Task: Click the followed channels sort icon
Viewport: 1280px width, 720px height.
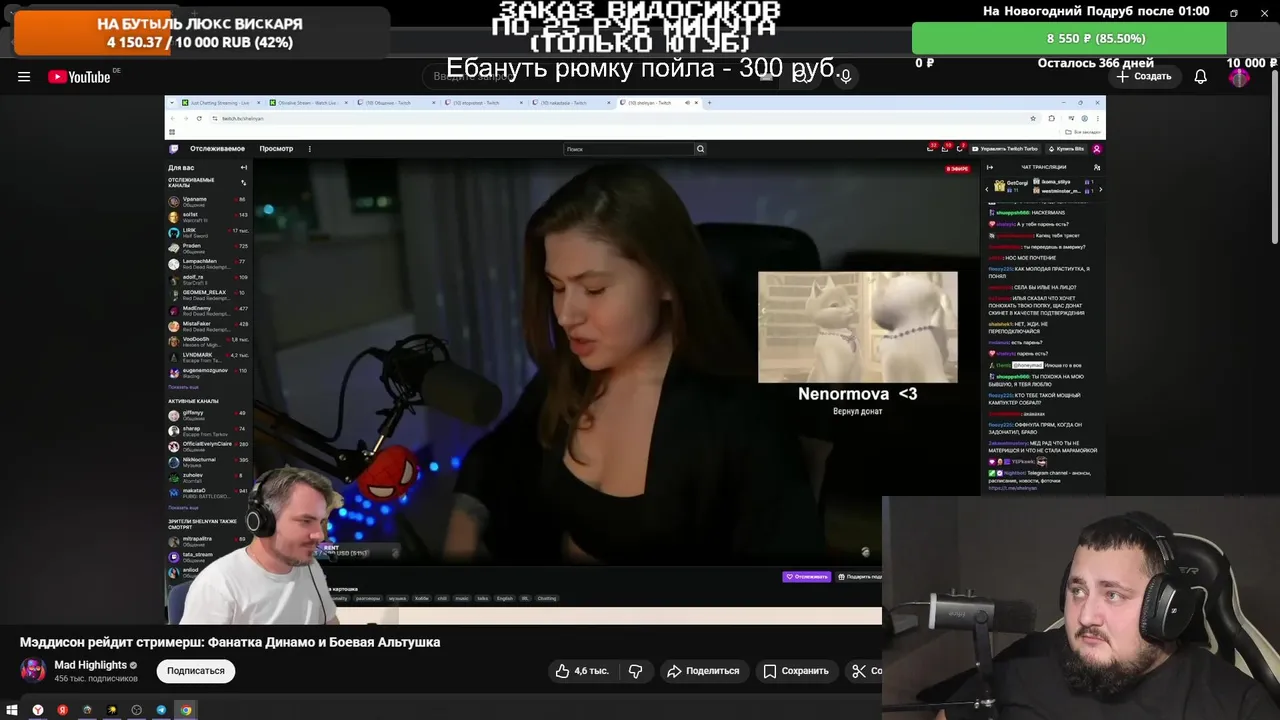Action: [x=244, y=182]
